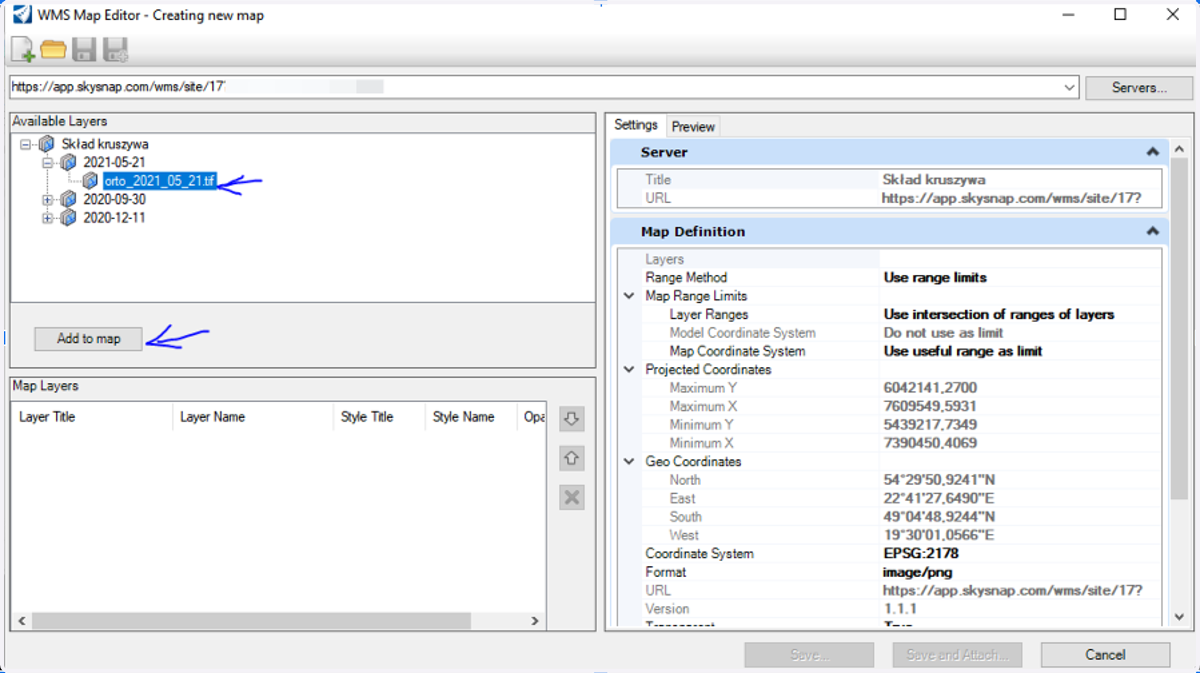Click the Save diskette toolbar icon
1200x673 pixels.
[84, 49]
